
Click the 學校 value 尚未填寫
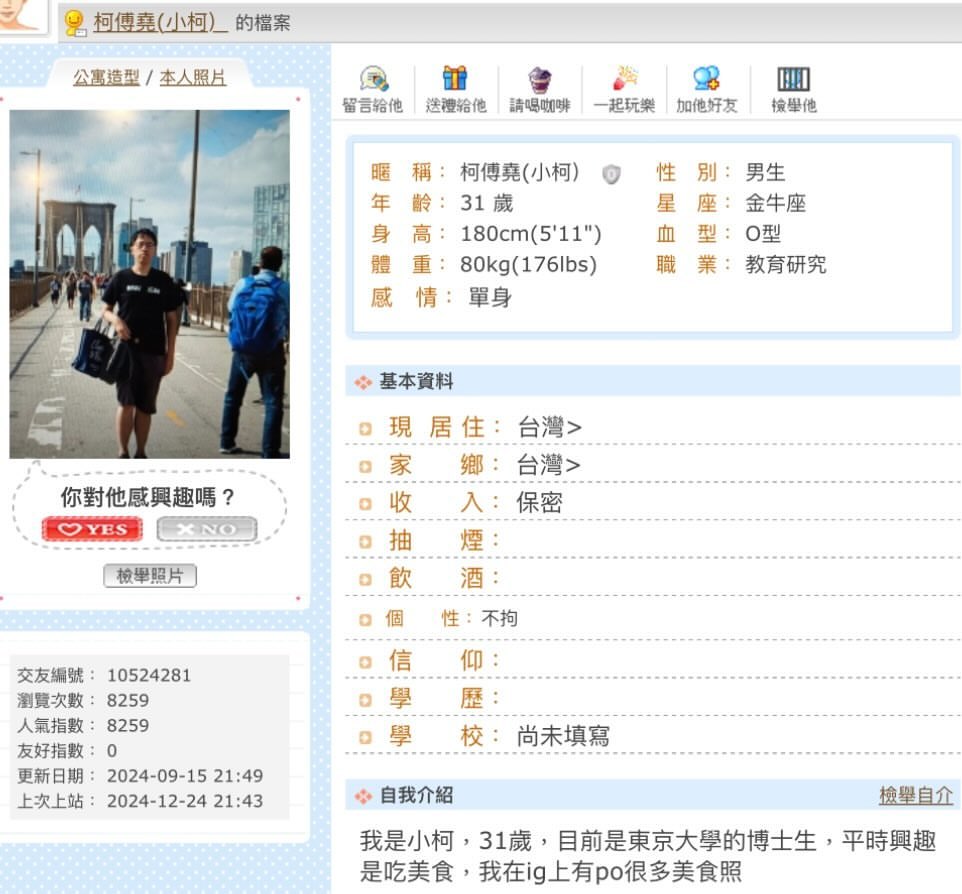[x=563, y=736]
